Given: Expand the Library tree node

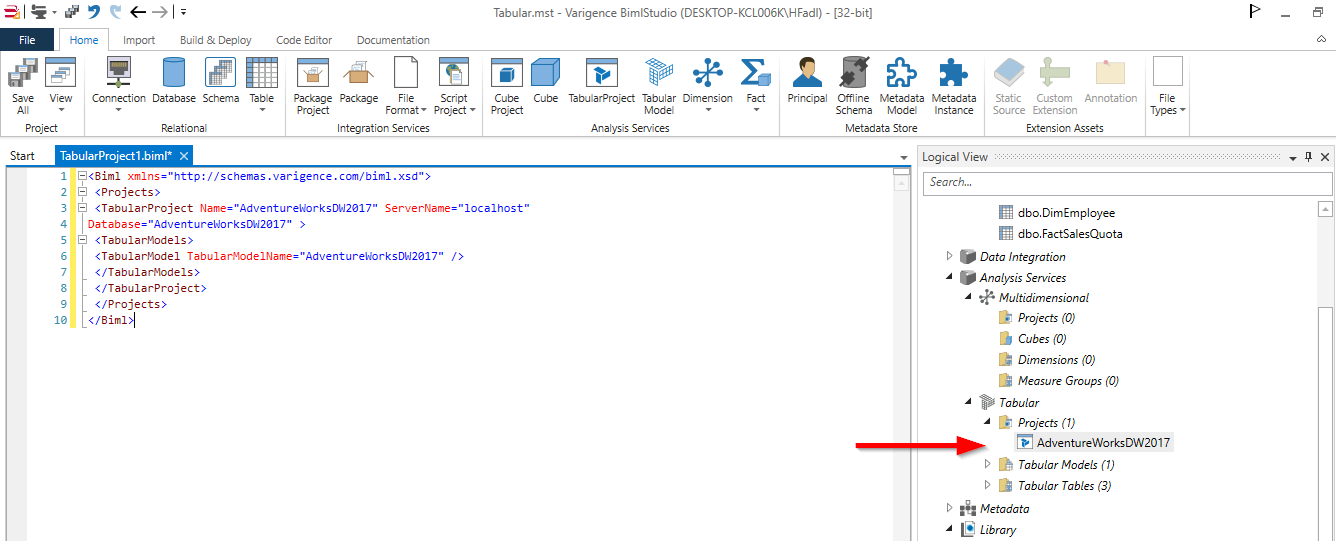Looking at the screenshot, I should point(949,529).
